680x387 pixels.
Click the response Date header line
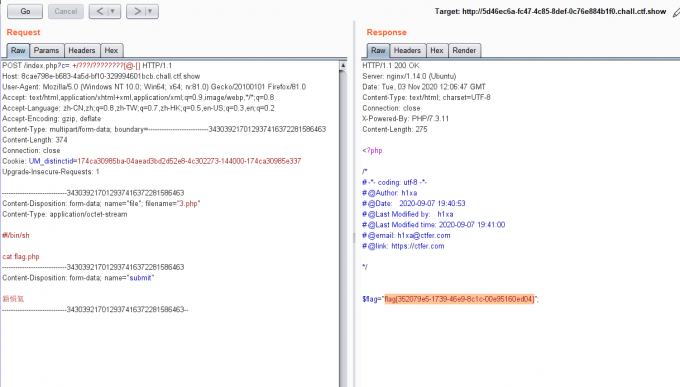point(424,87)
